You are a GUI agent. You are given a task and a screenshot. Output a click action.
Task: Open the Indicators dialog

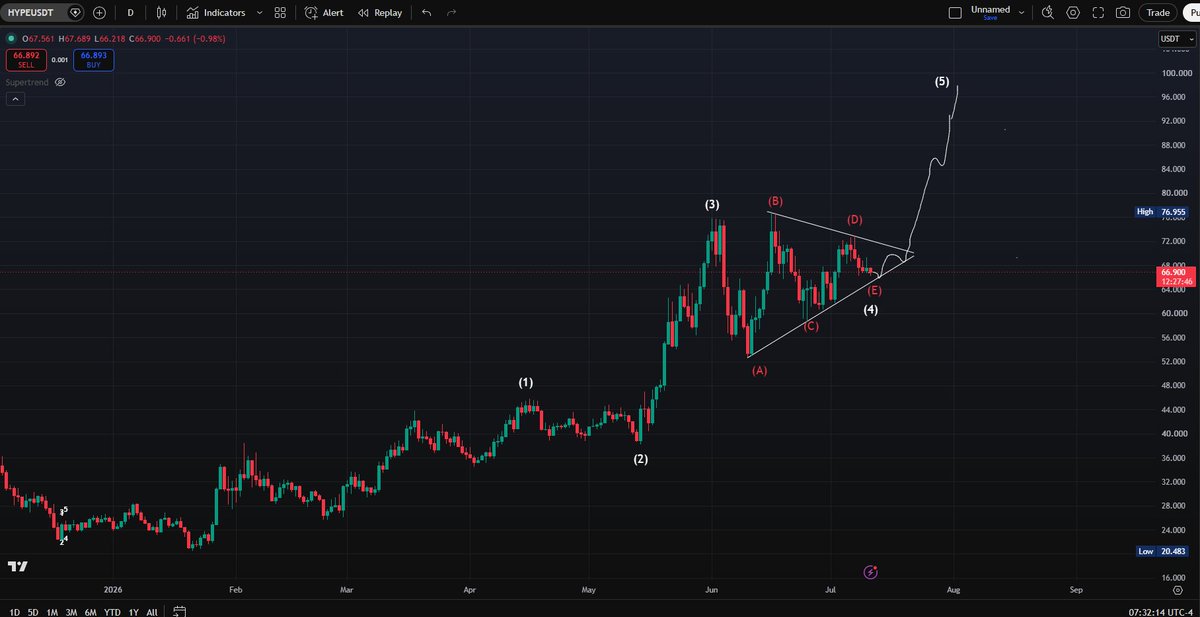click(216, 13)
